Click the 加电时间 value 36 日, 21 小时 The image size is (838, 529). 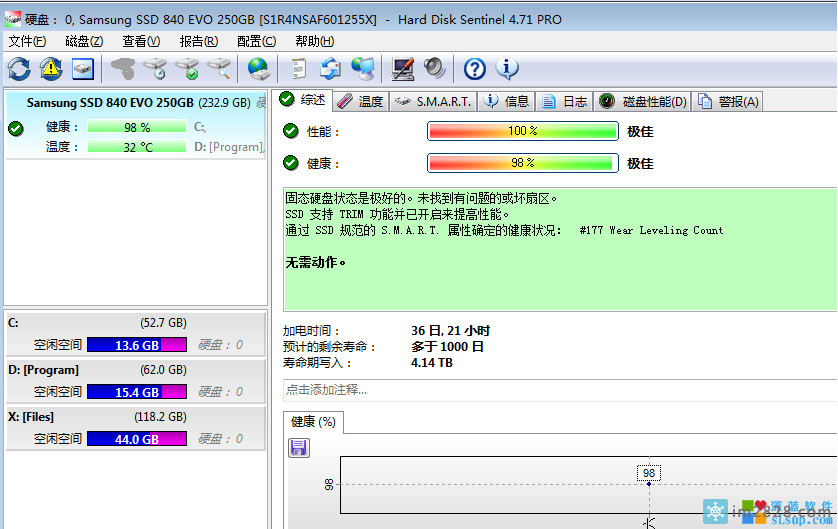coord(451,331)
